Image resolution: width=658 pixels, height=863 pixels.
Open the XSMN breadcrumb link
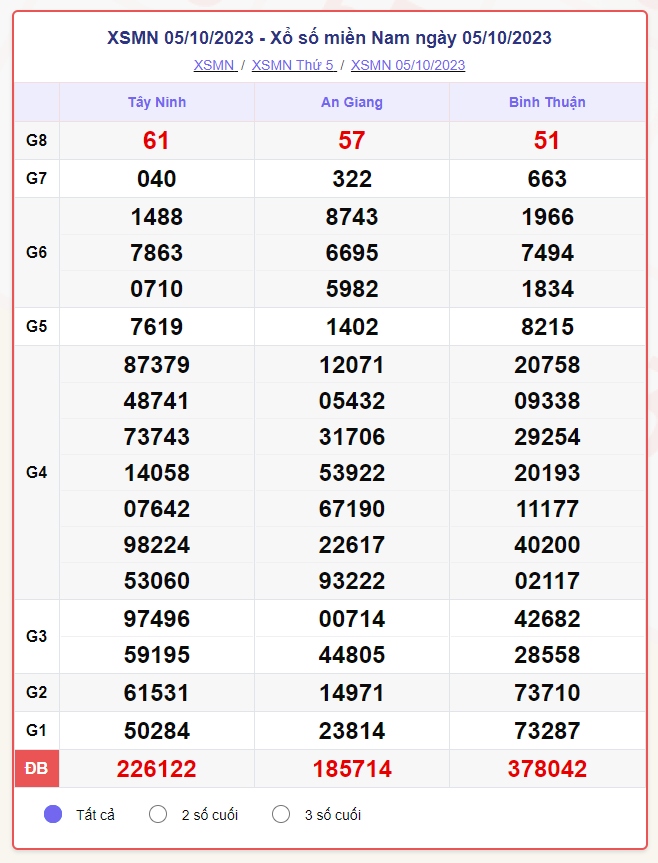tap(215, 65)
